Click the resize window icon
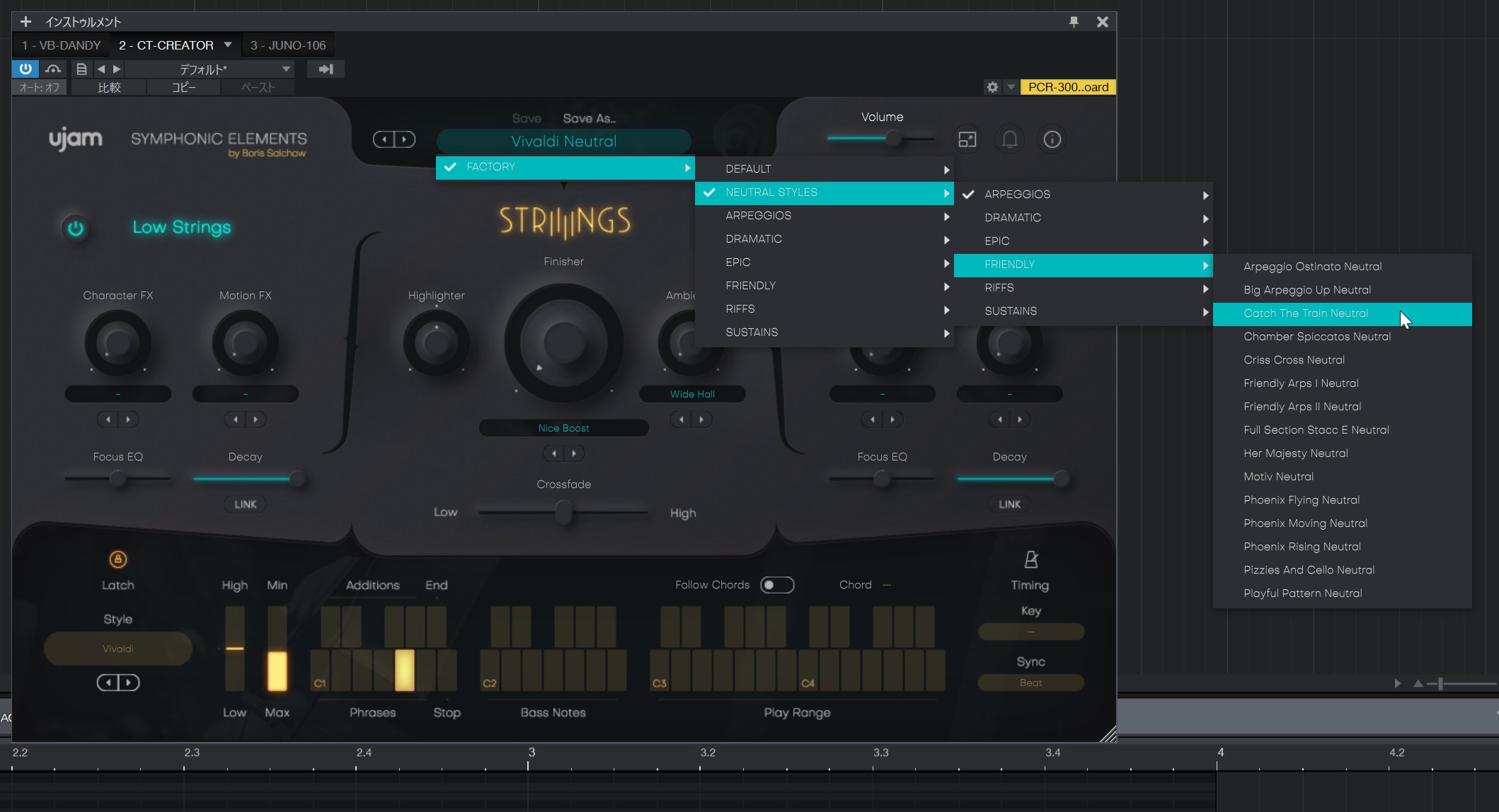 click(967, 139)
